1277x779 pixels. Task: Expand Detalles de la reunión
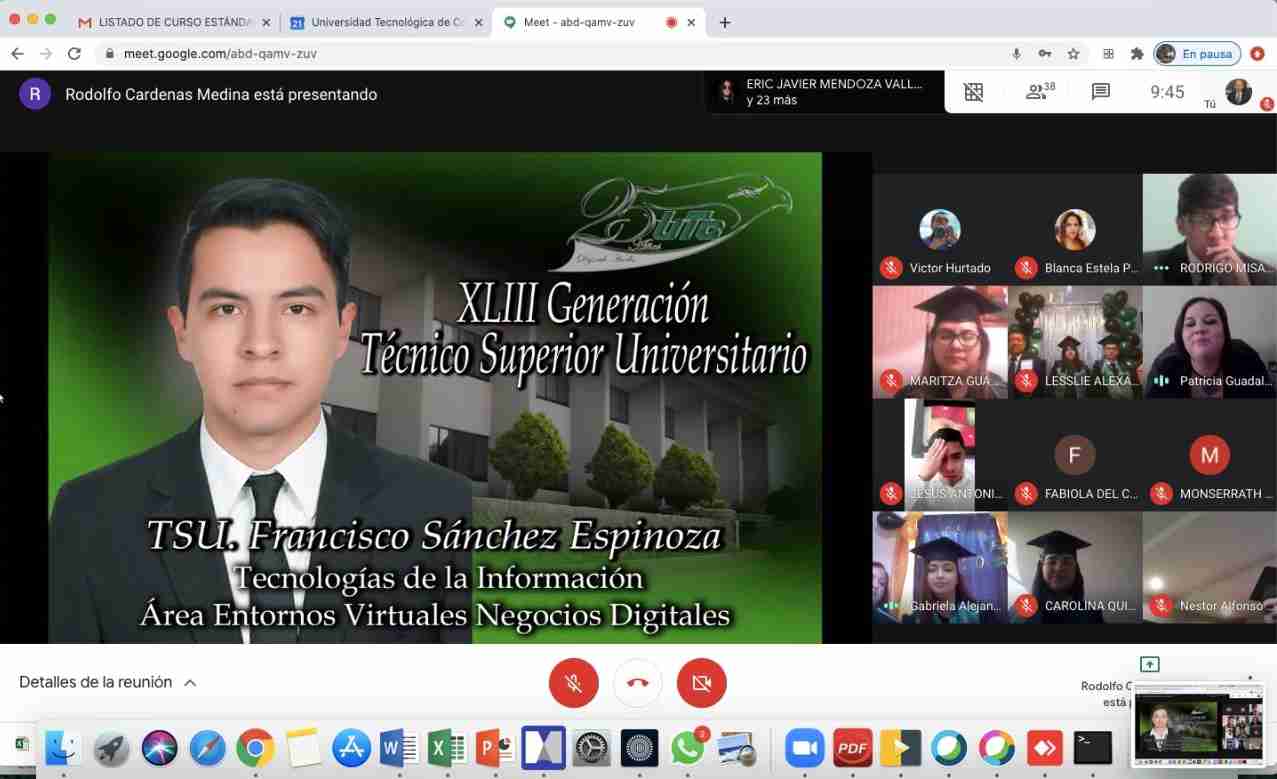pyautogui.click(x=107, y=682)
